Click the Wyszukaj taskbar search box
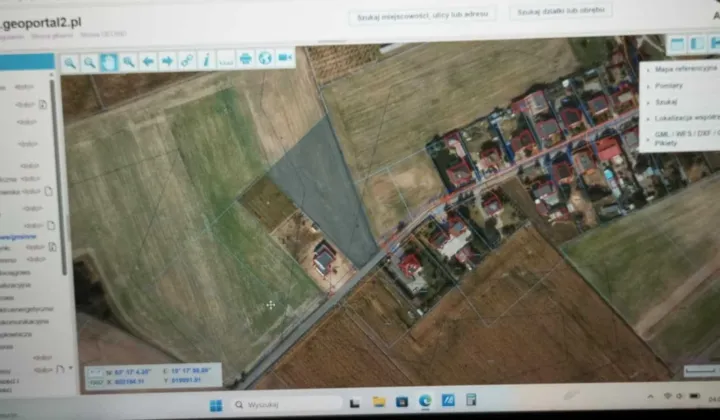This screenshot has height=420, width=720. coord(287,404)
